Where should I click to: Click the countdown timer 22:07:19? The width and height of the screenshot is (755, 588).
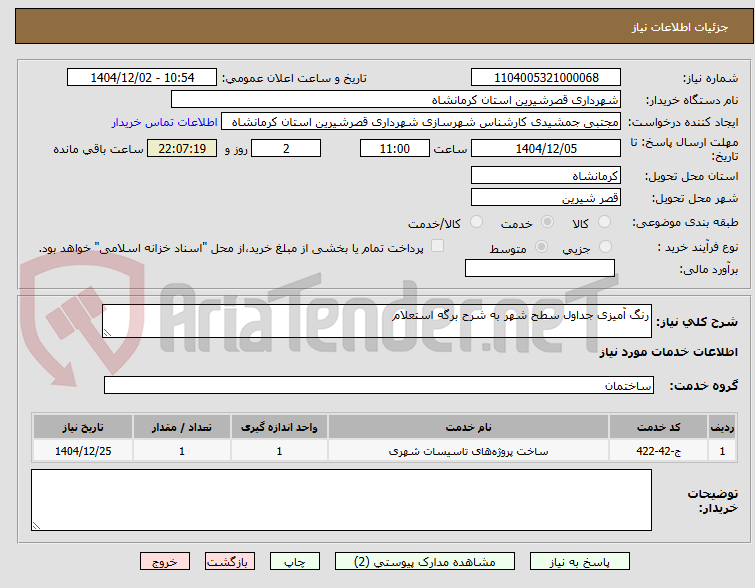click(182, 148)
